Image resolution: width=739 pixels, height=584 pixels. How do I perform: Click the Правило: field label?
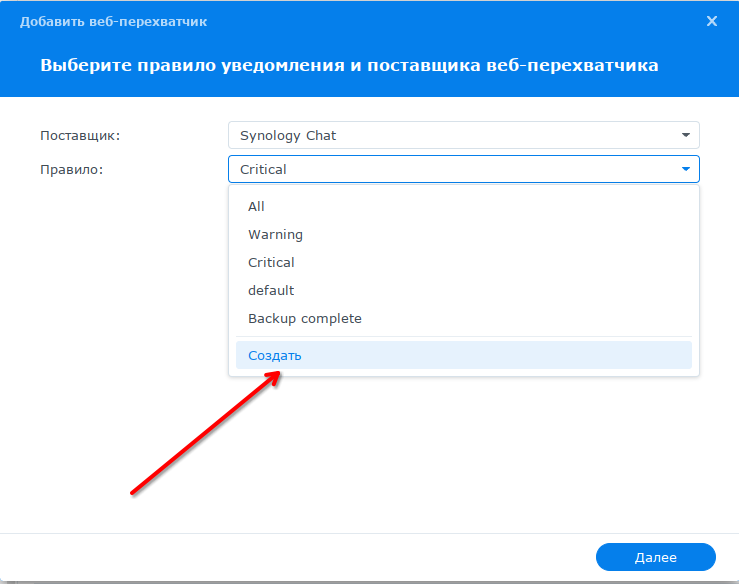[72, 170]
